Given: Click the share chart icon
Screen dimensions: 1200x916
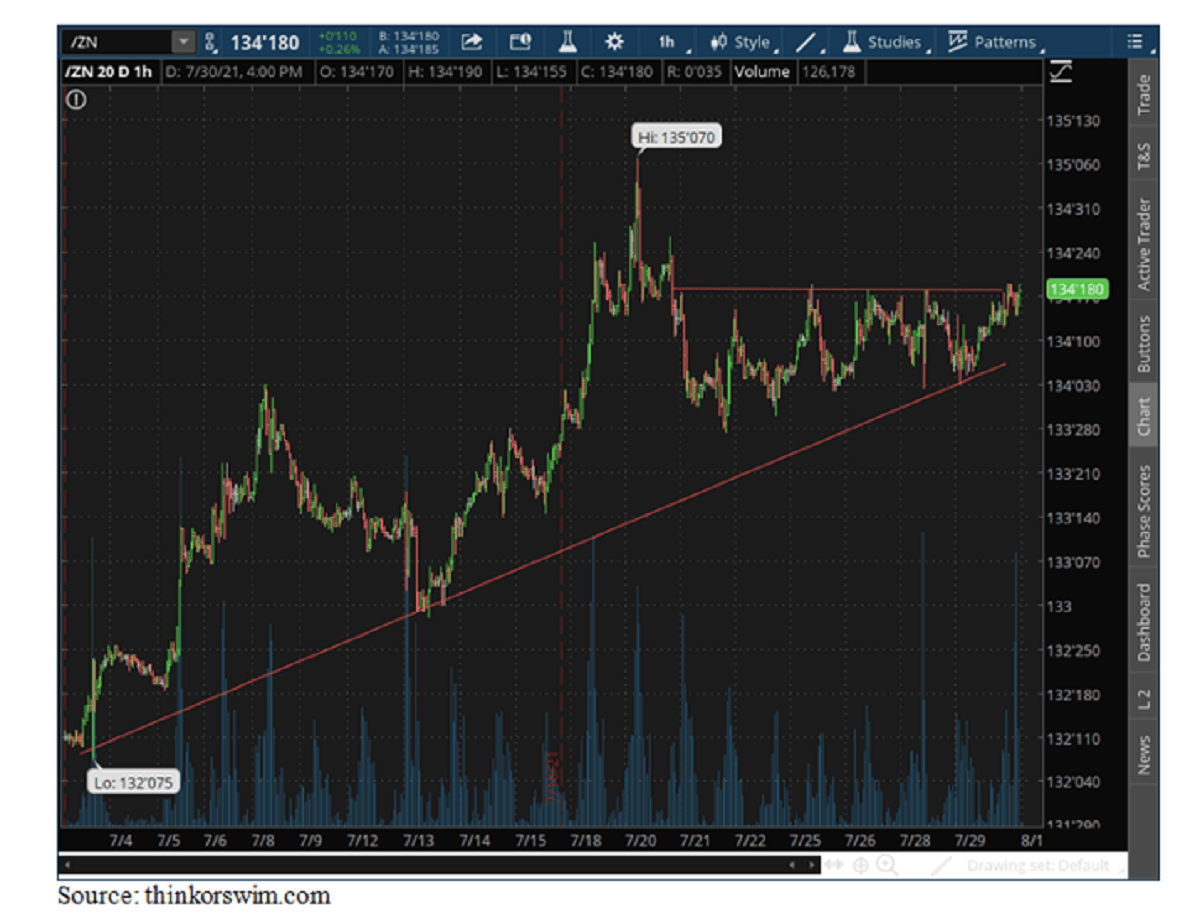Looking at the screenshot, I should tap(471, 42).
